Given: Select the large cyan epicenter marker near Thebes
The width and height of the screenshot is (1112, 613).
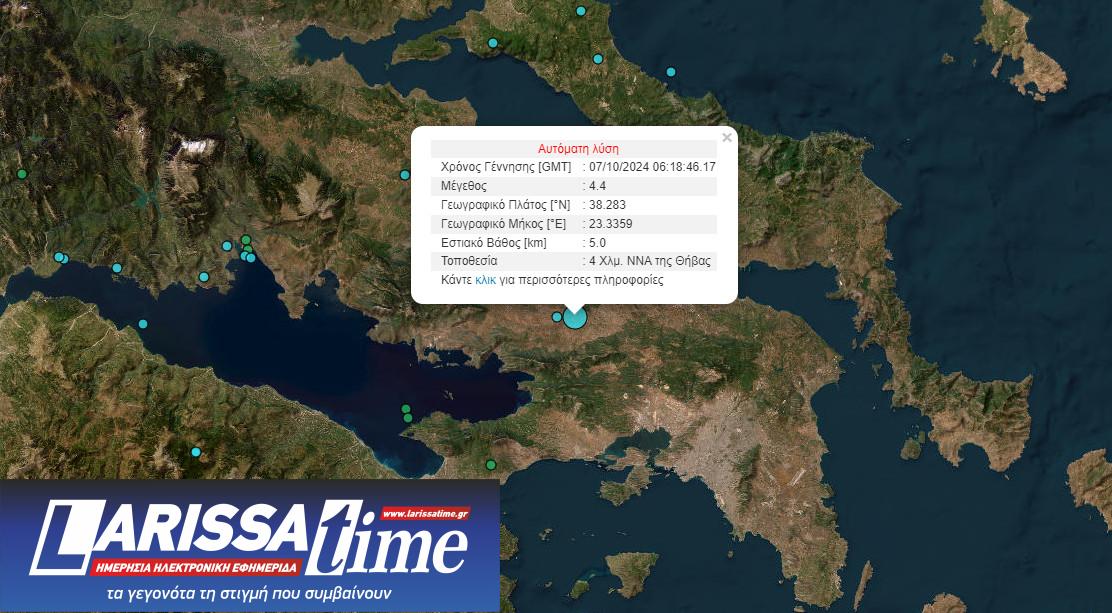Looking at the screenshot, I should pyautogui.click(x=575, y=317).
